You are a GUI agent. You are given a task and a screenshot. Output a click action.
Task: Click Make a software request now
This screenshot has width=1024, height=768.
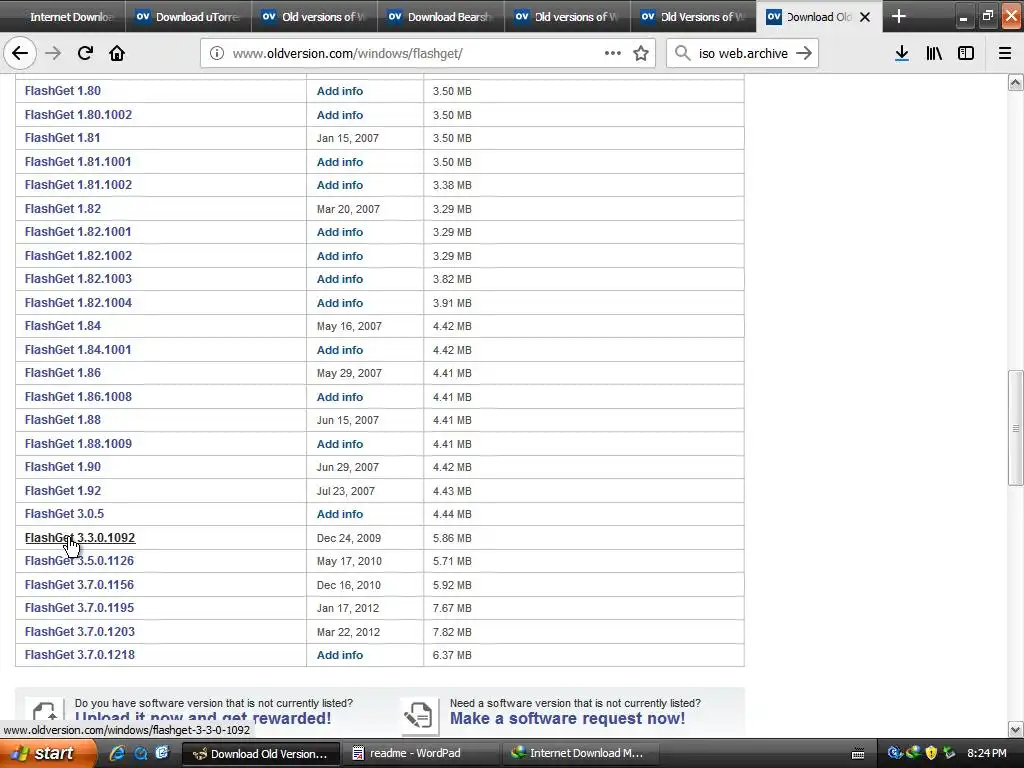click(x=568, y=718)
